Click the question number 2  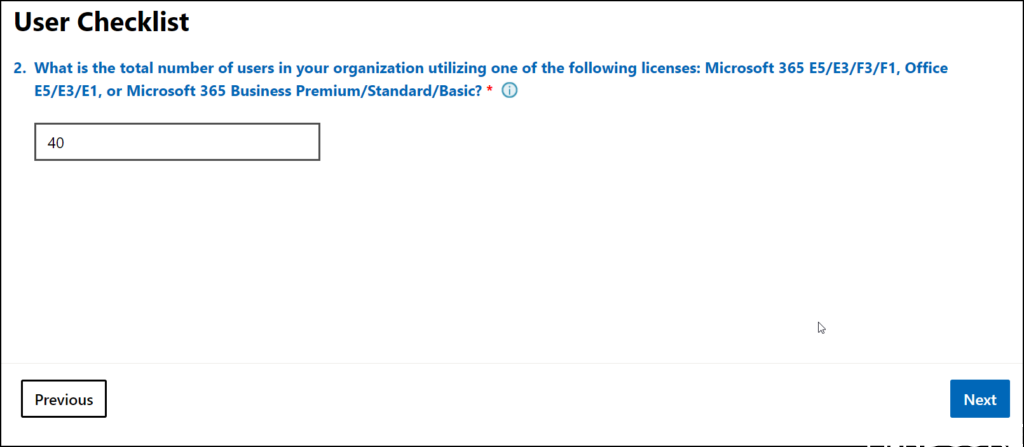[19, 69]
